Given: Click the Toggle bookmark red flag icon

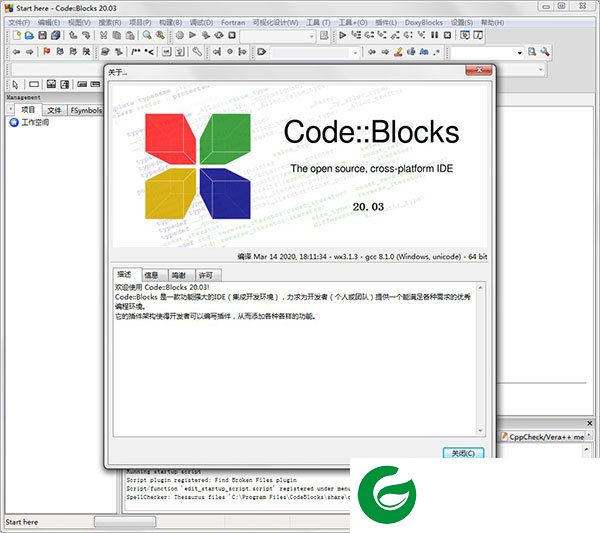Looking at the screenshot, I should (47, 52).
